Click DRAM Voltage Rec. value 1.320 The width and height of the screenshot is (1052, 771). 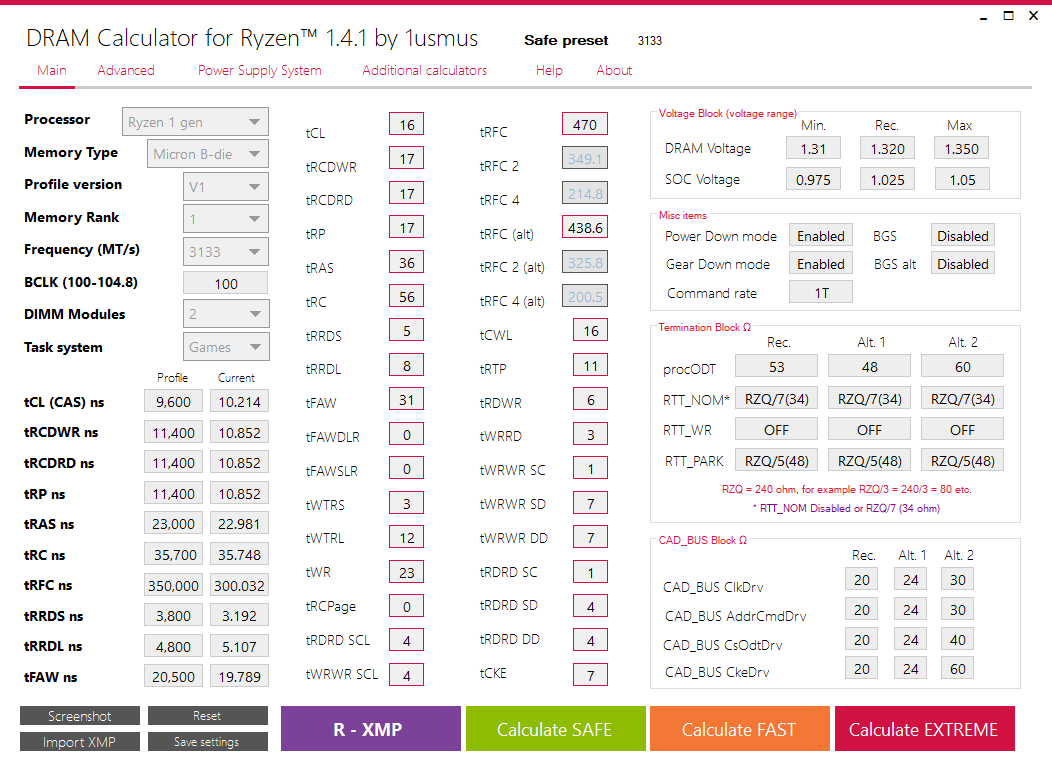click(x=887, y=148)
